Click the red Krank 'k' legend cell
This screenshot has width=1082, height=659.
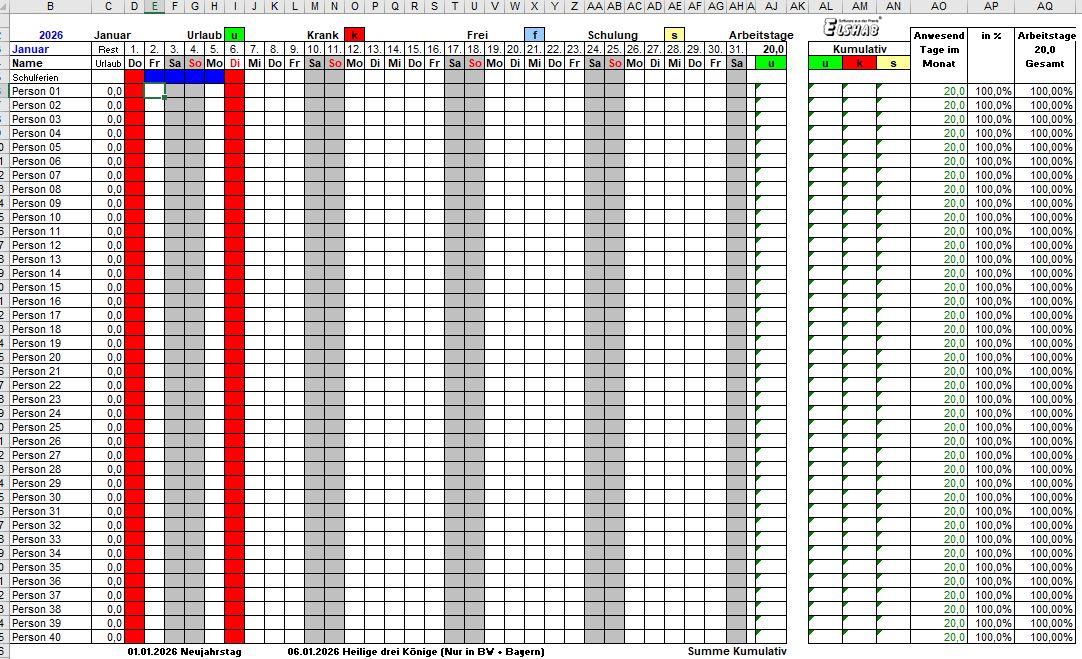pyautogui.click(x=354, y=35)
